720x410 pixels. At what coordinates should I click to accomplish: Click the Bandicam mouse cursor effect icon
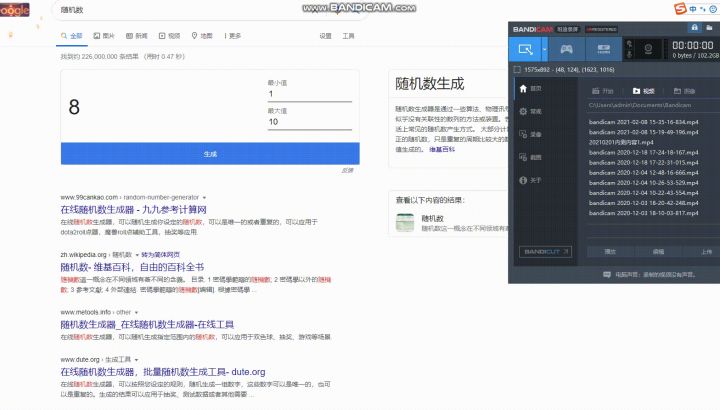click(x=630, y=44)
